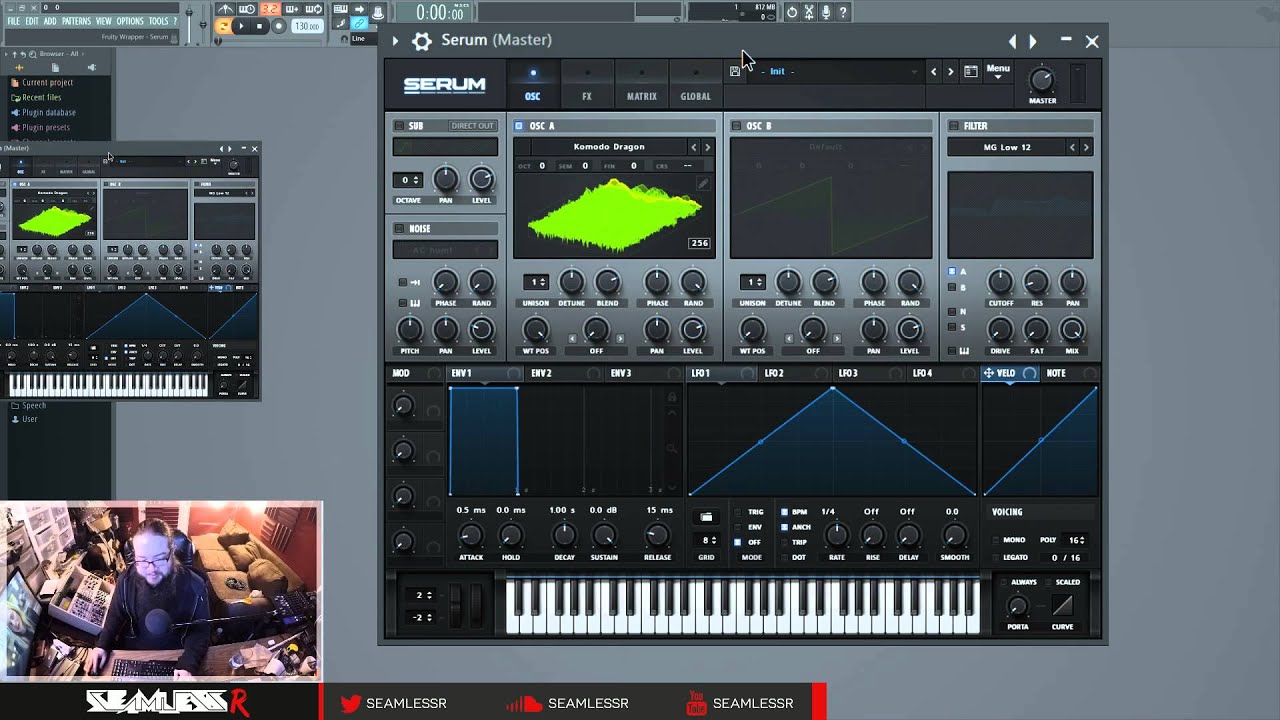
Task: Toggle the FILTER enable checkbox
Action: pos(953,126)
